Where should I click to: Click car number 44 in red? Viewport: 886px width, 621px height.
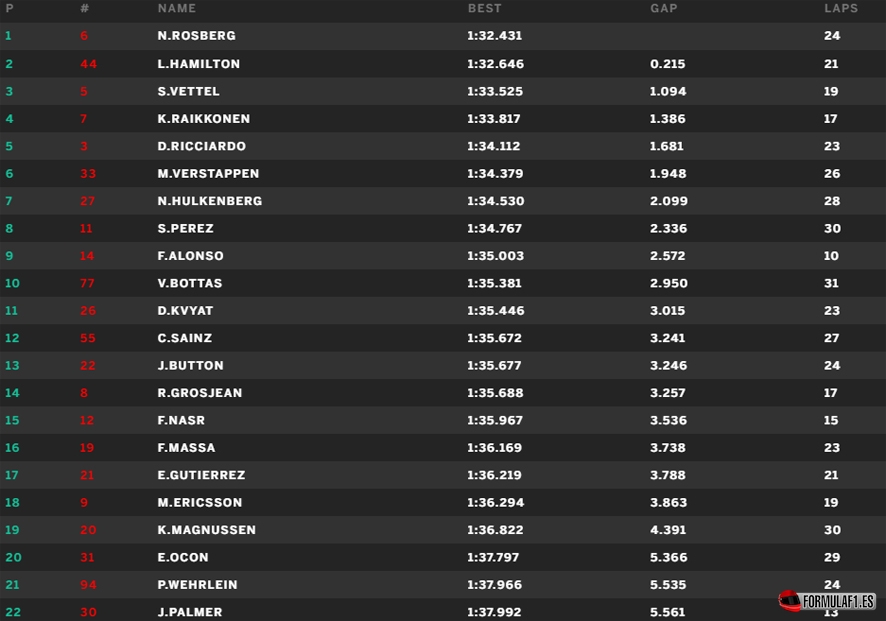(x=89, y=64)
